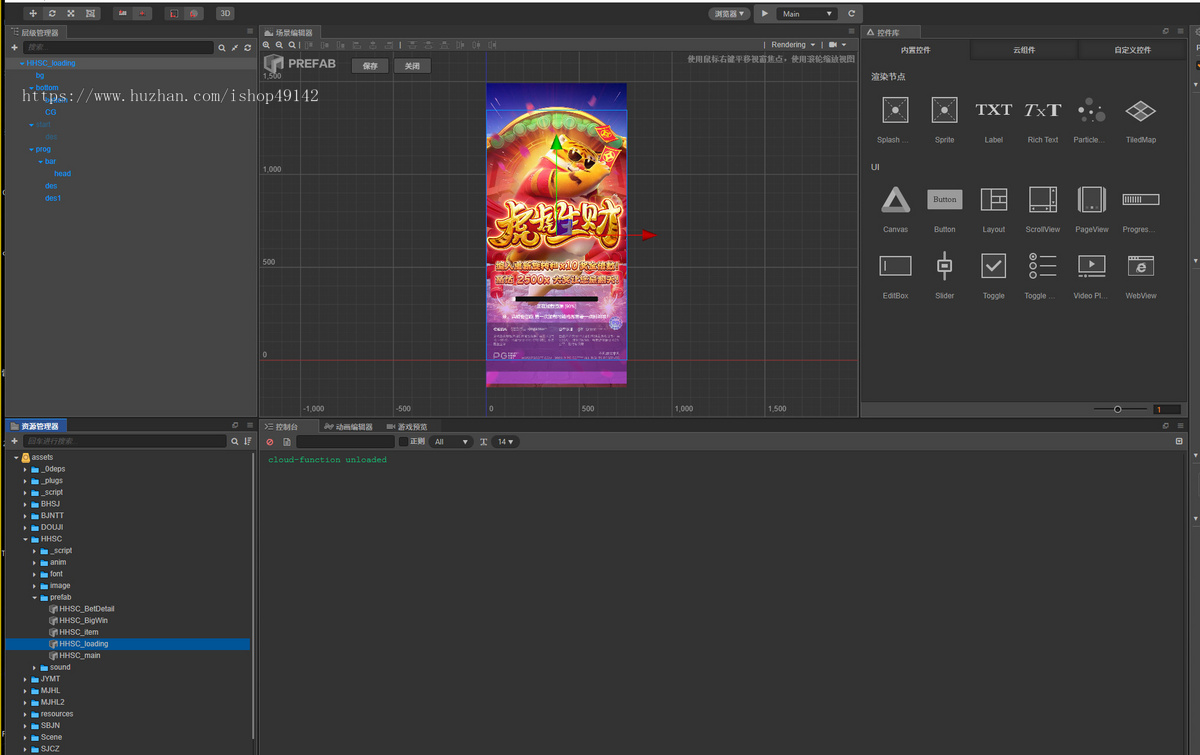Select the TiledMap node icon
The height and width of the screenshot is (755, 1200).
point(1140,110)
